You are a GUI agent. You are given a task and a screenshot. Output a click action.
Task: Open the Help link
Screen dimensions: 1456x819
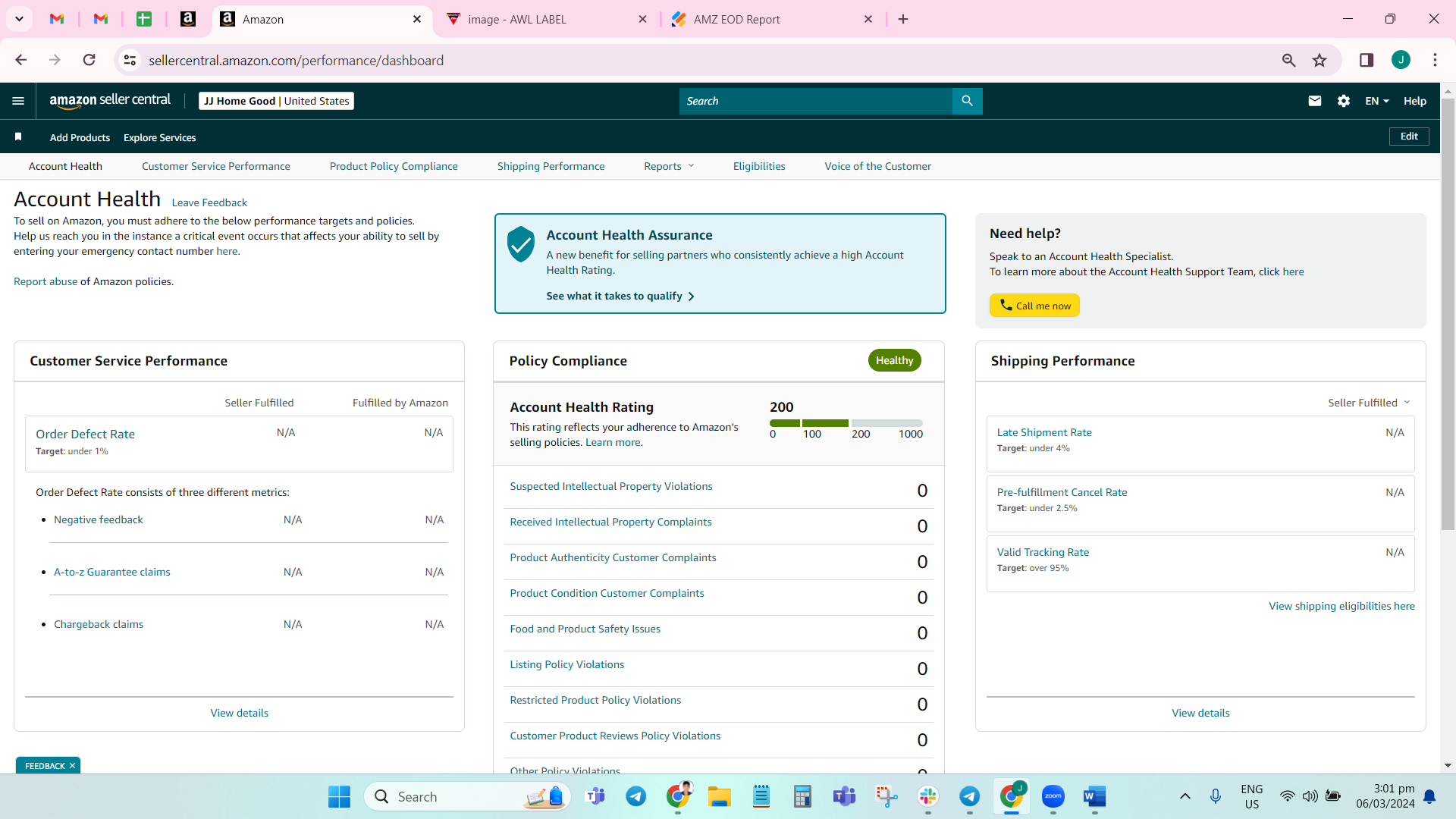(1415, 101)
